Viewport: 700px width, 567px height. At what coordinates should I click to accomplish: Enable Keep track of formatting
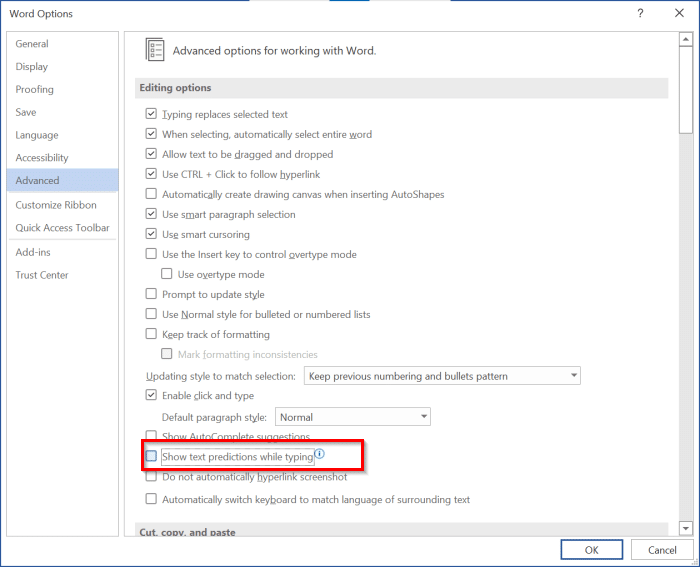click(151, 334)
